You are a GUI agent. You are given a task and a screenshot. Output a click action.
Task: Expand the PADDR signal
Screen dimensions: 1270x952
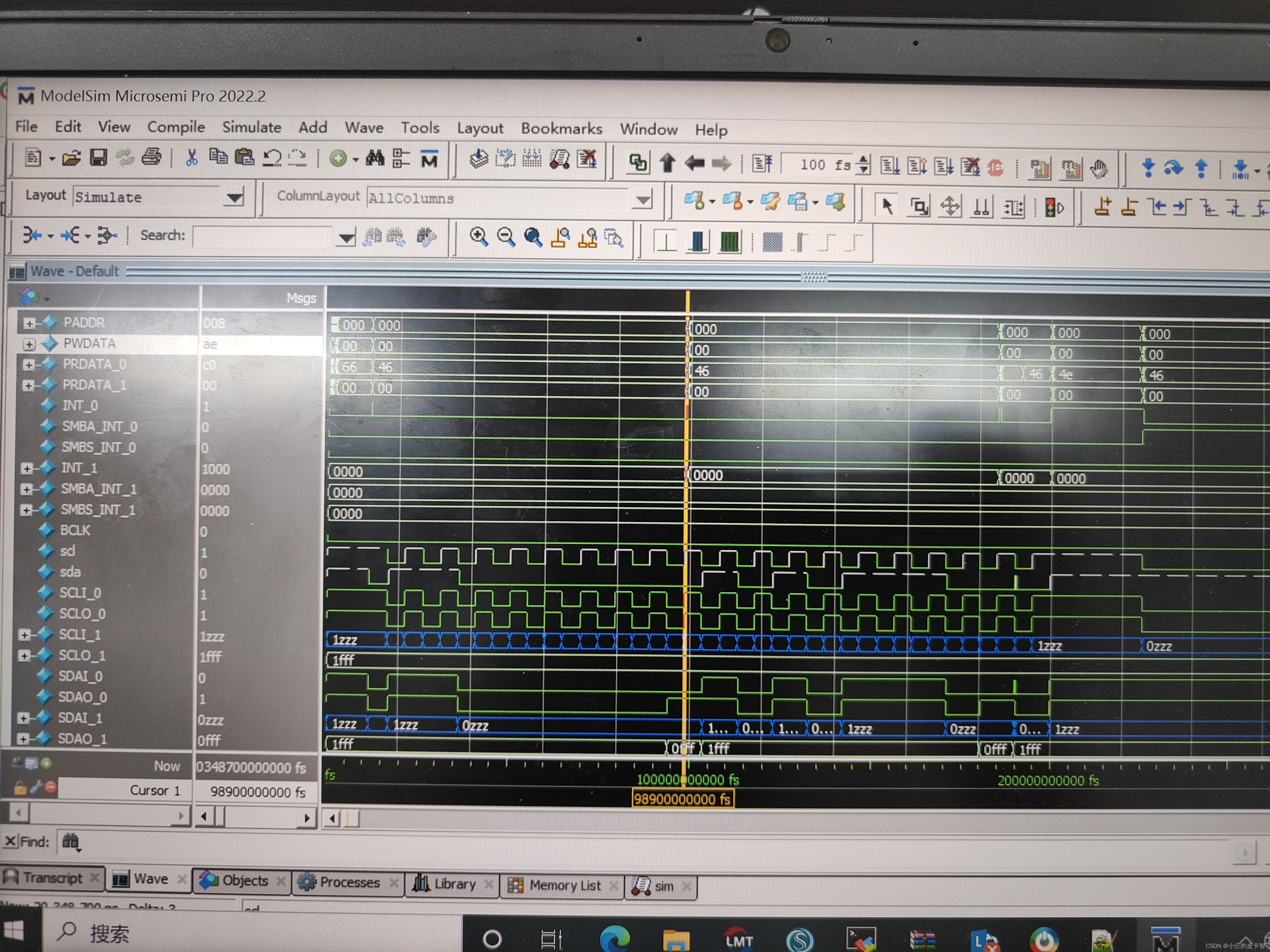pos(29,324)
